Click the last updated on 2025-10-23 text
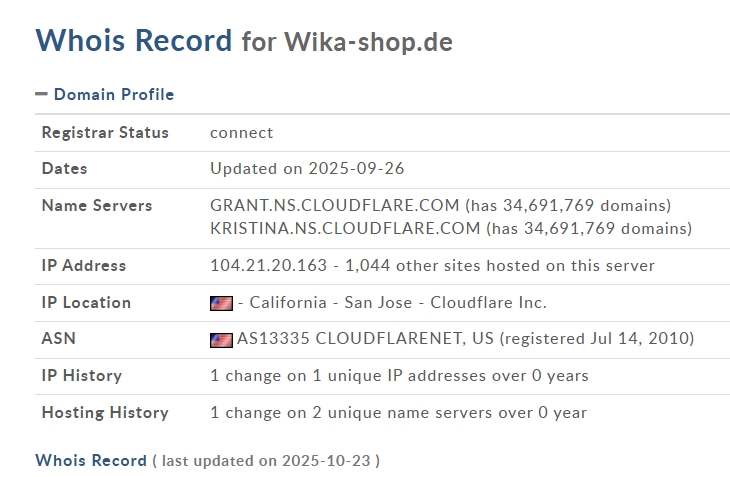The height and width of the screenshot is (477, 730). tap(266, 460)
